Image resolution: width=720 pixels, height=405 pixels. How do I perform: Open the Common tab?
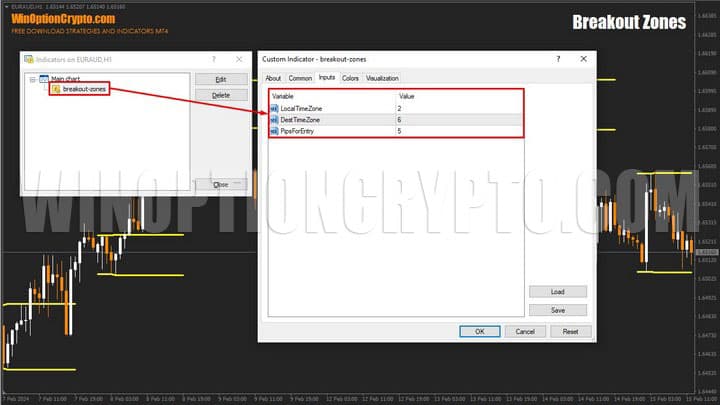pos(300,78)
